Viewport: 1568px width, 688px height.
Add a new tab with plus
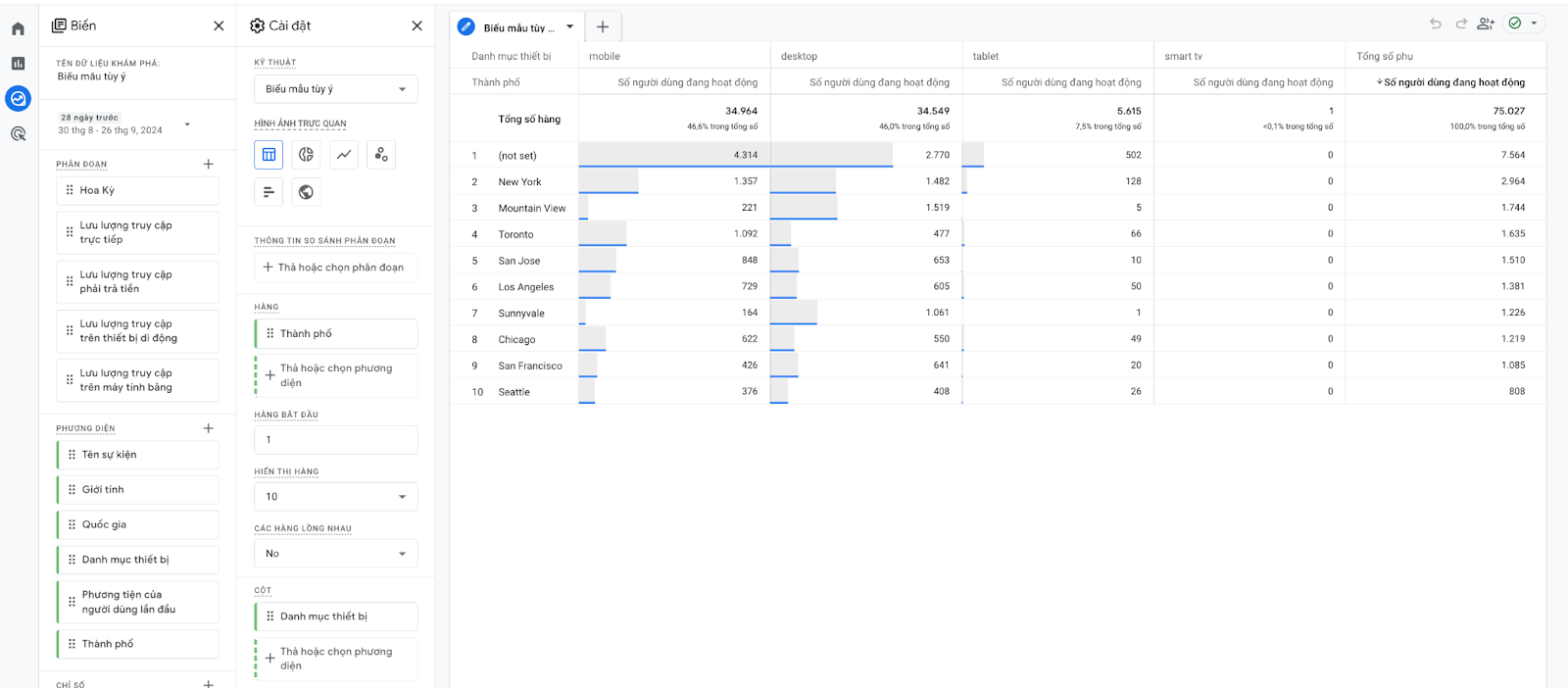pos(603,27)
